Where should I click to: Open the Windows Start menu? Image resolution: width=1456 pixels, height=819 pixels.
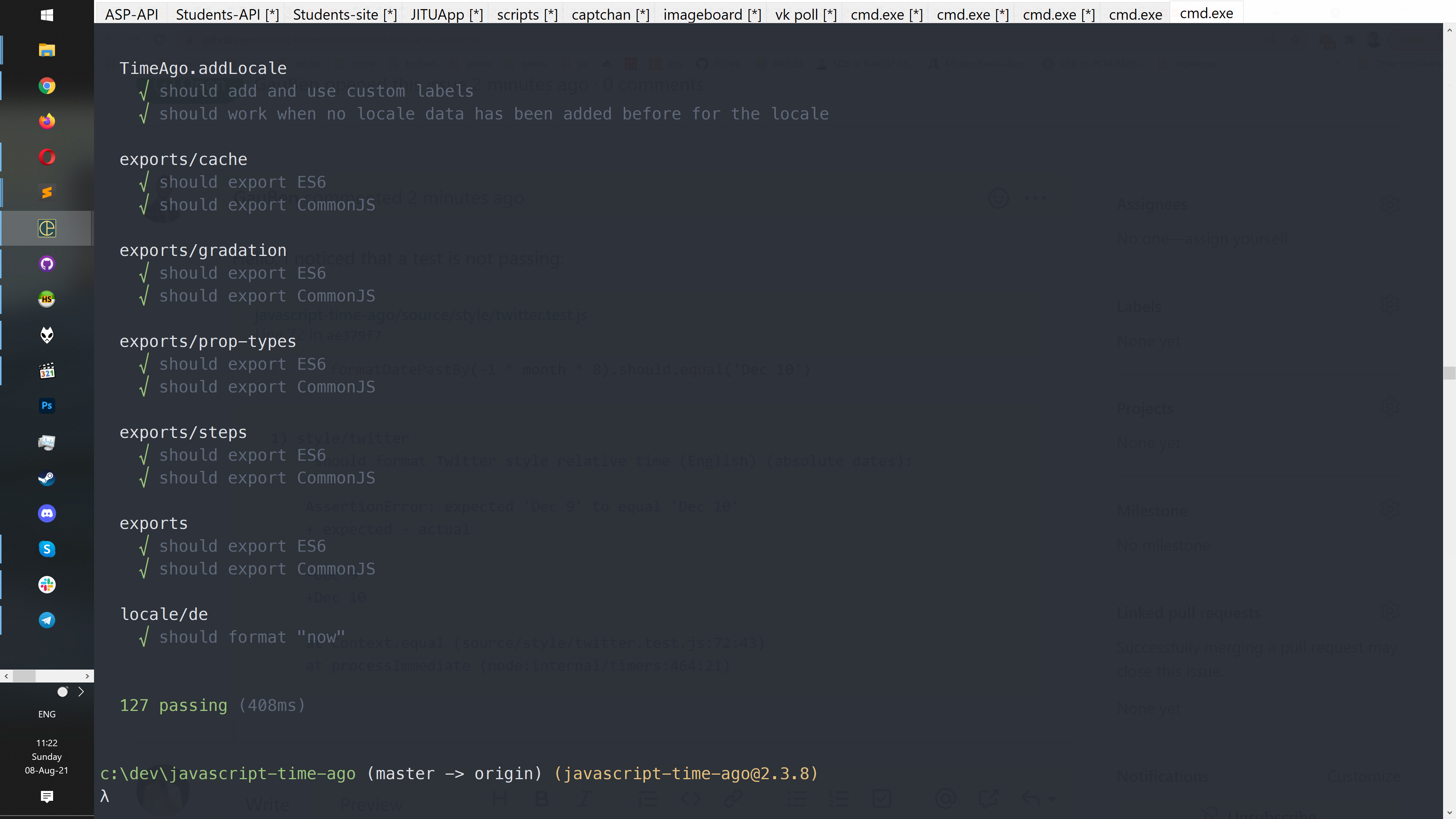click(x=47, y=15)
